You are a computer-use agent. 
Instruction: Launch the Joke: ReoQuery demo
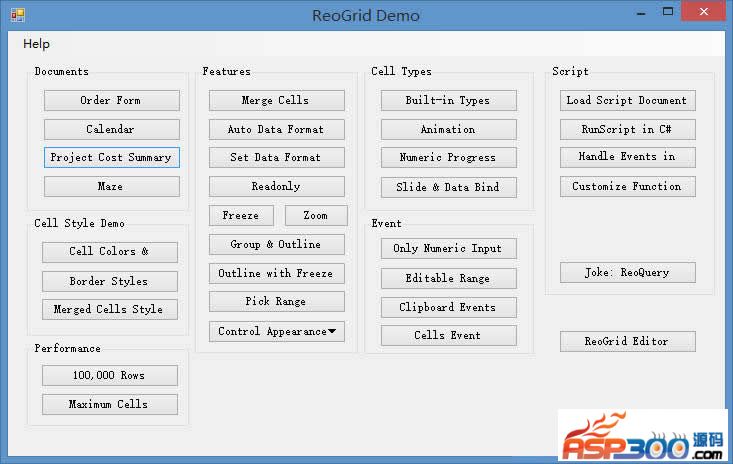coord(628,272)
